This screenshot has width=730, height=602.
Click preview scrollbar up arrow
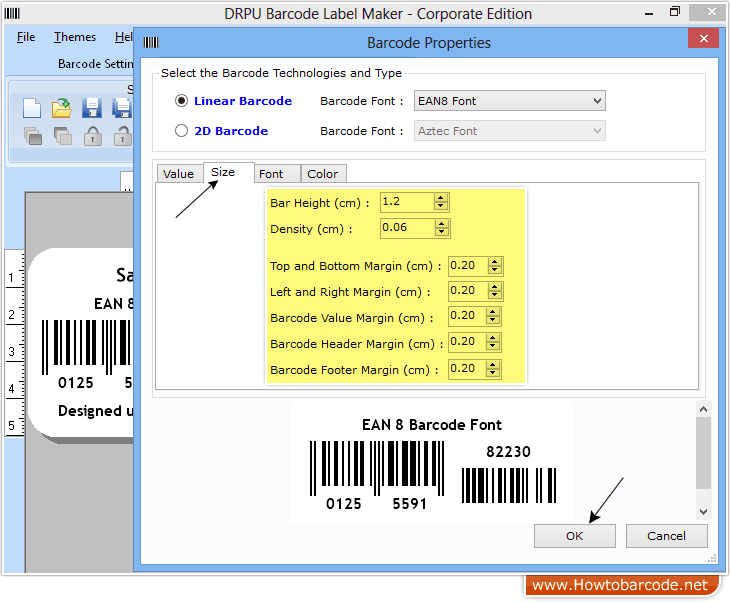(703, 409)
